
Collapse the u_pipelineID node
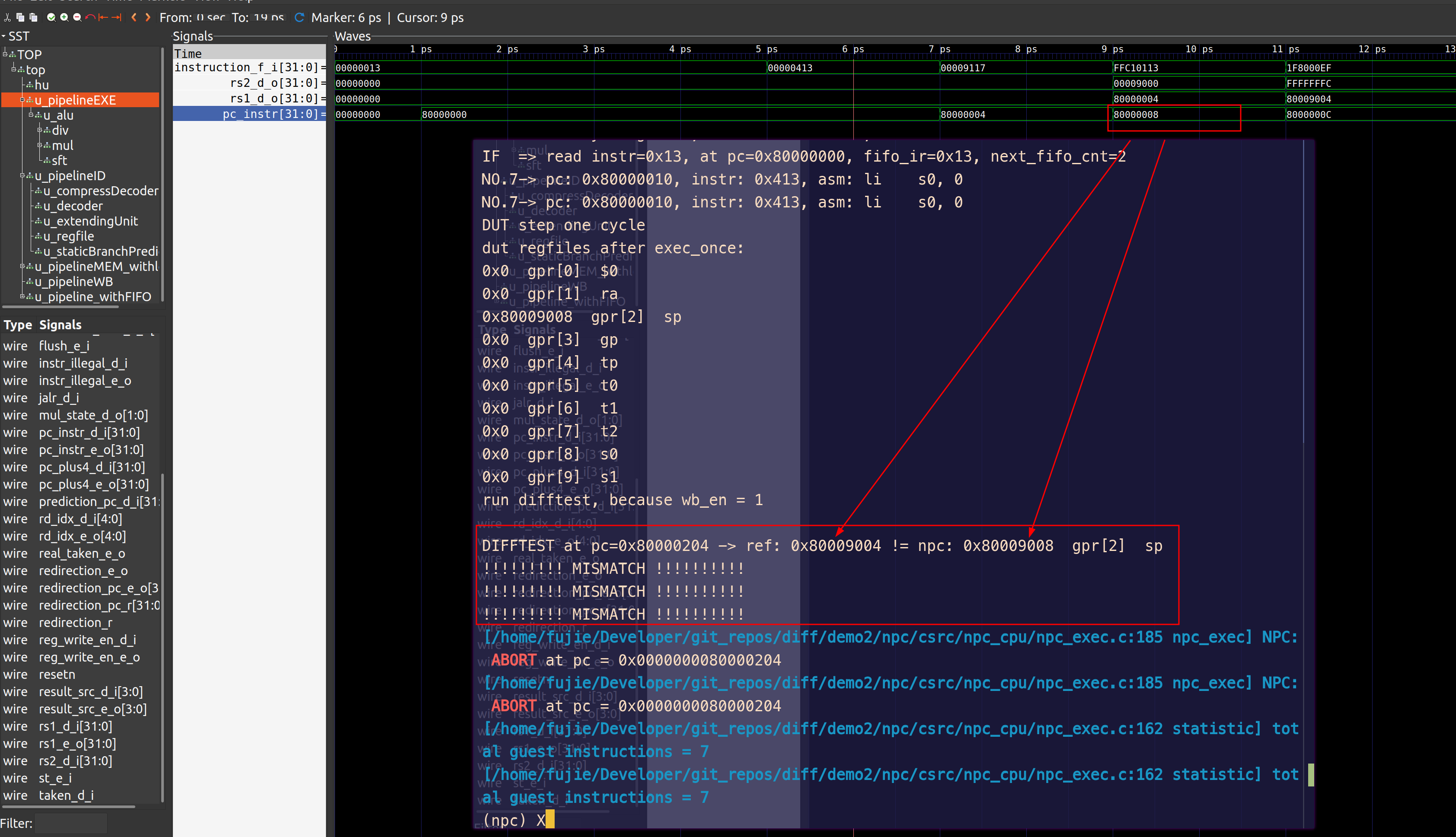pos(22,175)
